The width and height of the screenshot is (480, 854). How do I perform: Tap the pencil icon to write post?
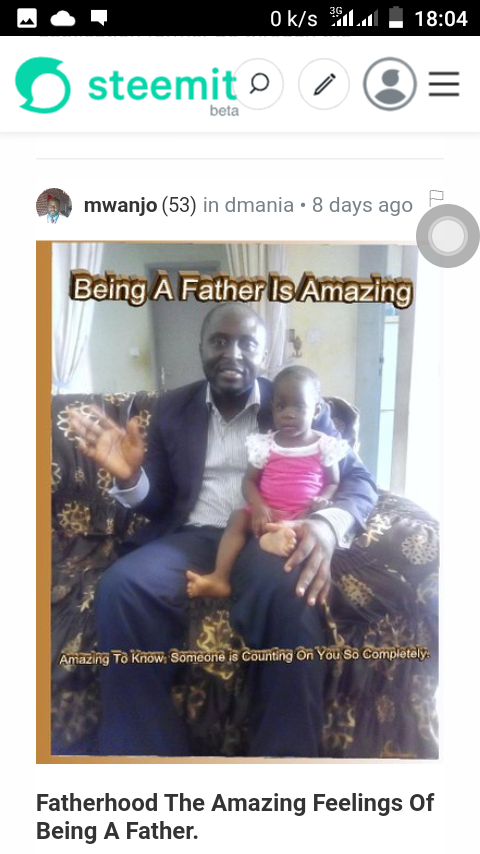(x=324, y=84)
